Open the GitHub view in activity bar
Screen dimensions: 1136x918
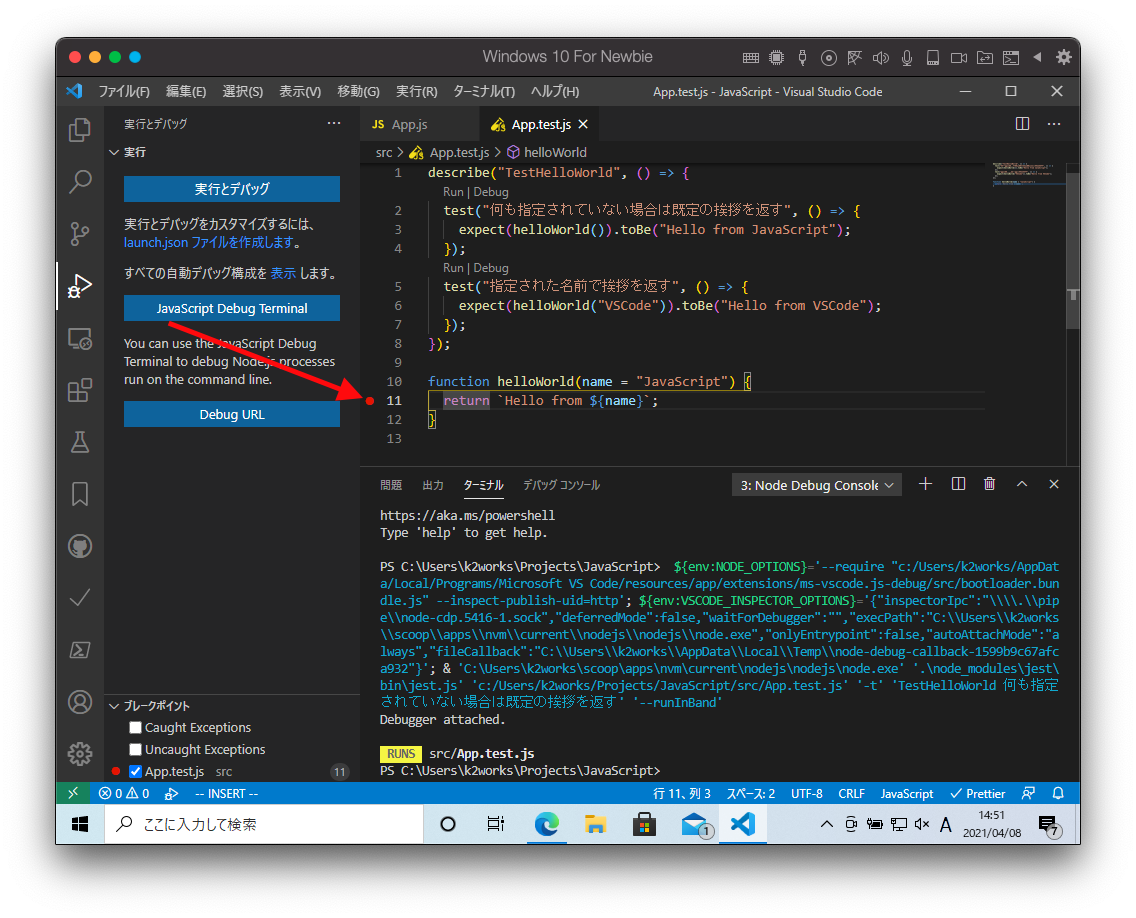[80, 546]
